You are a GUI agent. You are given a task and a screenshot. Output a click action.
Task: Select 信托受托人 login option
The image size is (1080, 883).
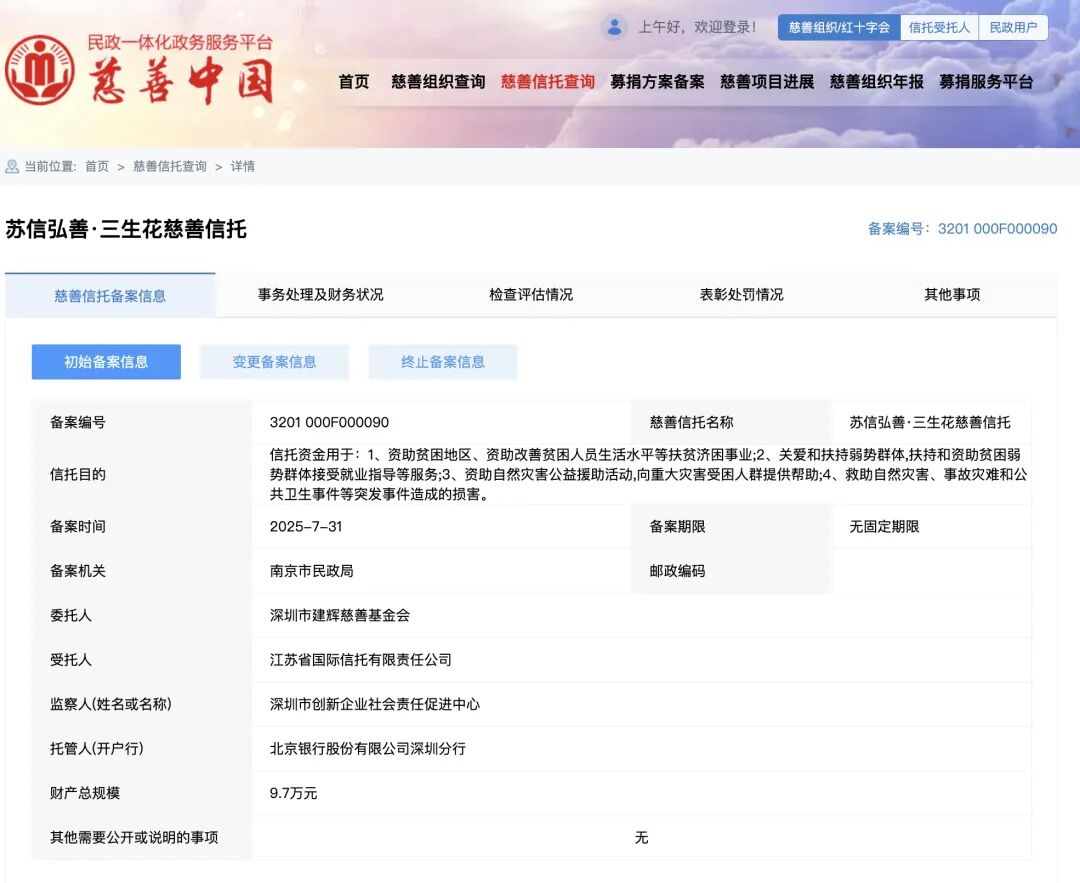point(939,28)
